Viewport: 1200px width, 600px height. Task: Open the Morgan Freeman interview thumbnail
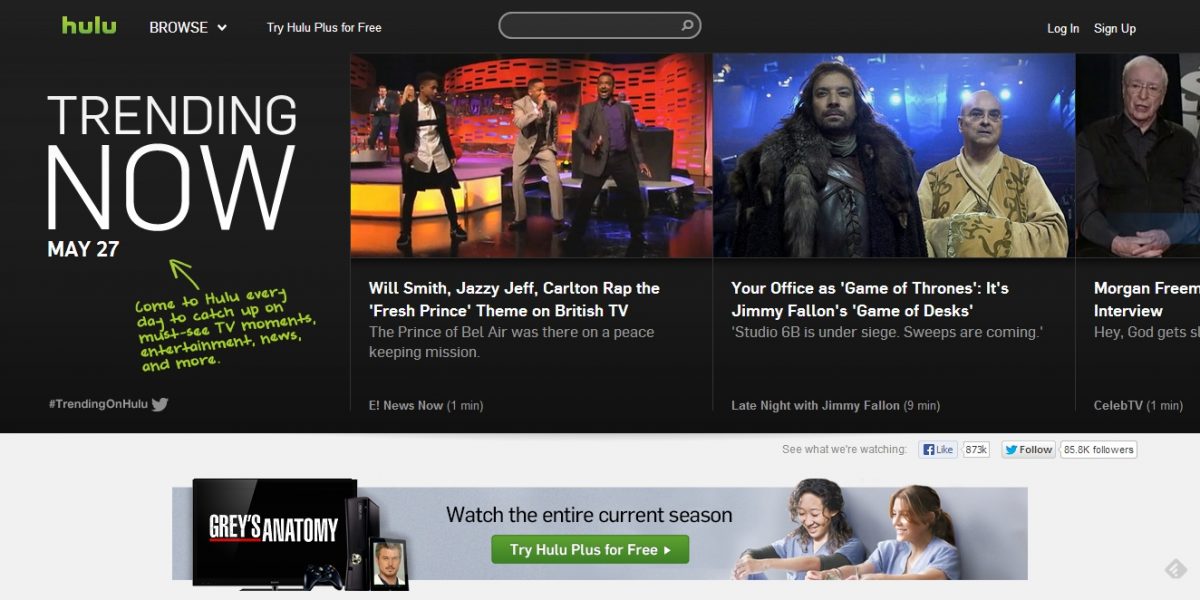pos(1138,155)
